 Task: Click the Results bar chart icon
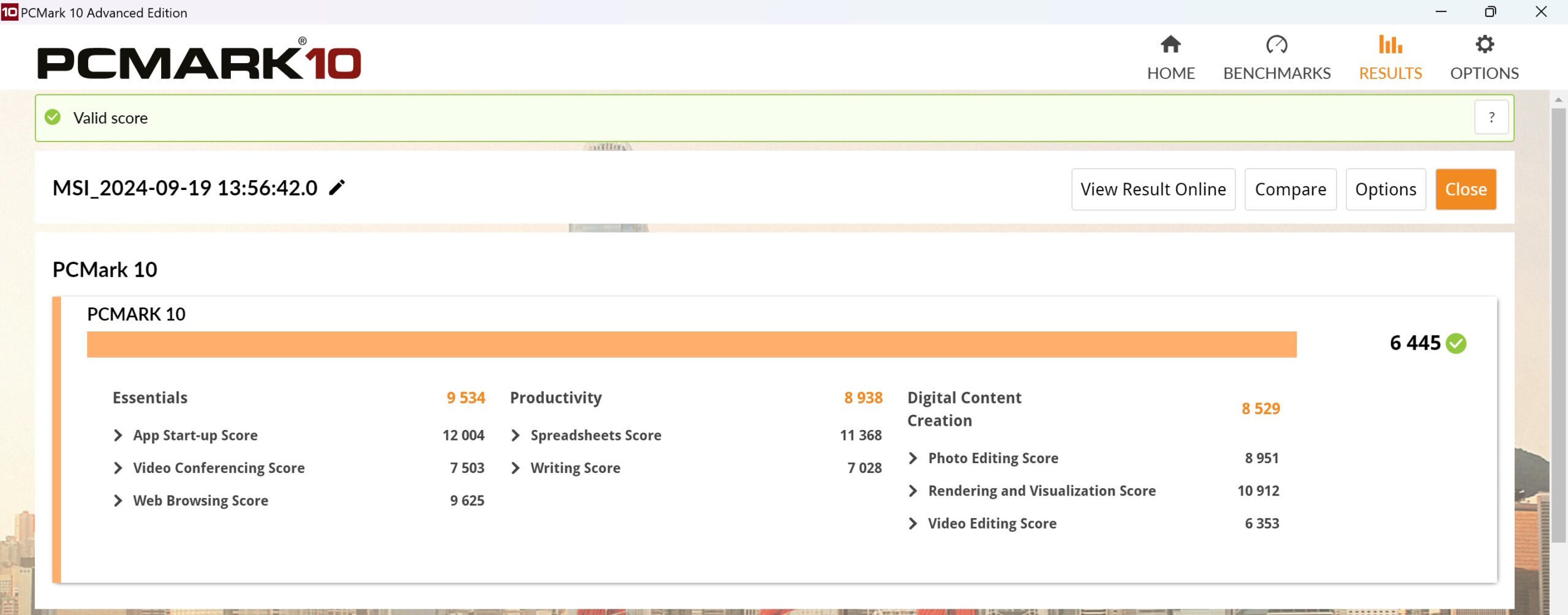[x=1390, y=44]
